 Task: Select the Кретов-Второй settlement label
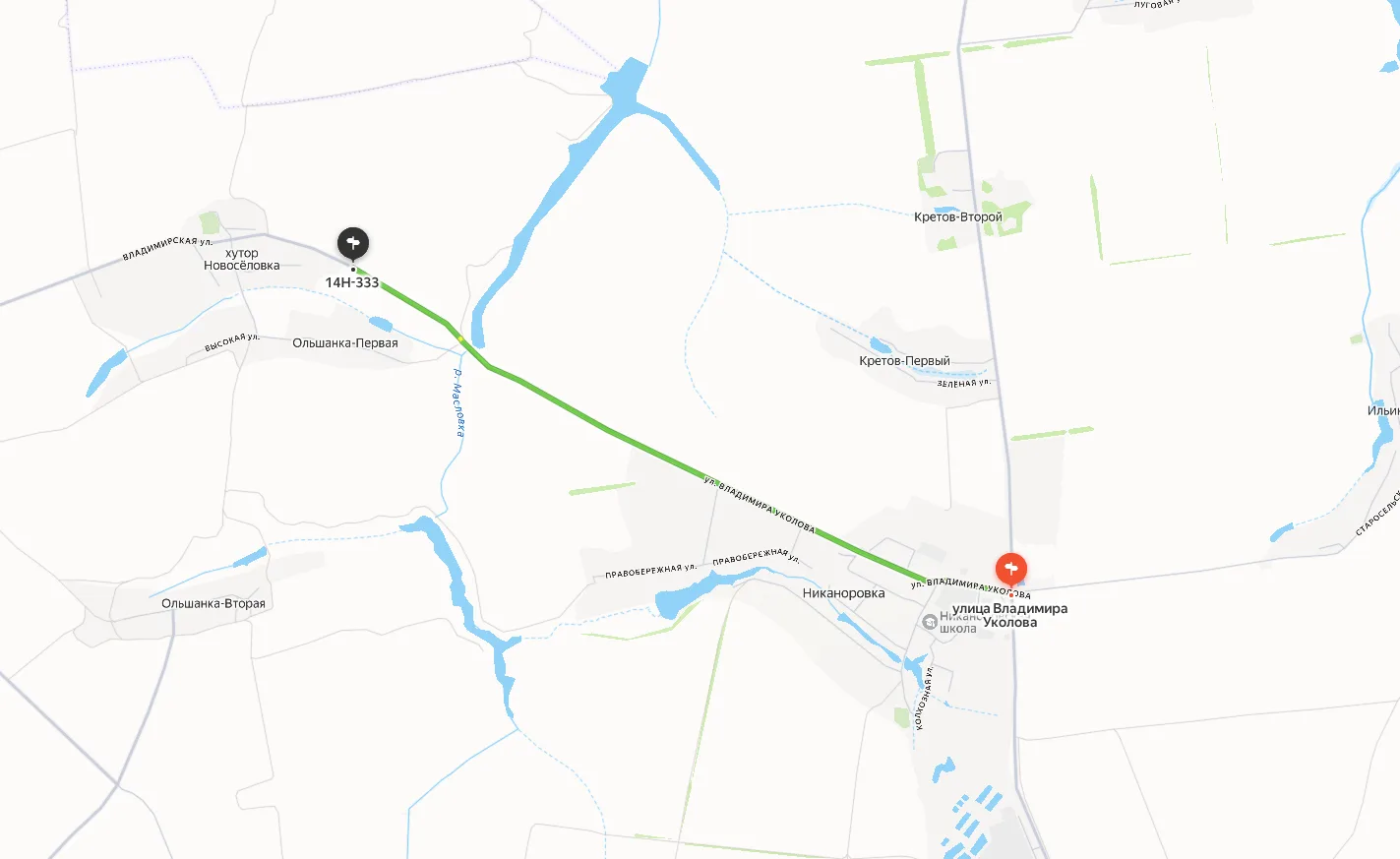click(x=958, y=217)
